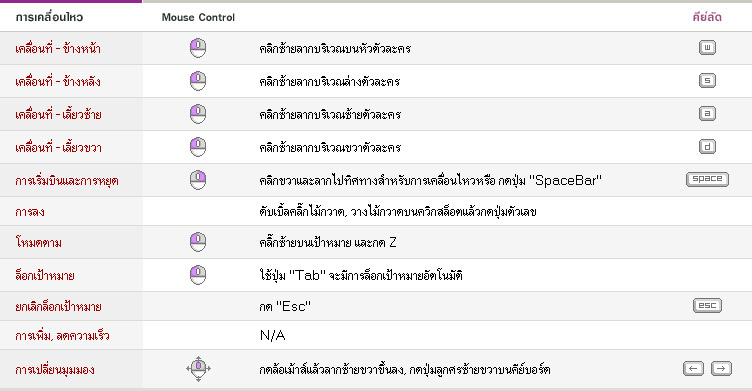Image resolution: width=752 pixels, height=391 pixels.
Task: Click the right arrow key icon
Action: [721, 368]
